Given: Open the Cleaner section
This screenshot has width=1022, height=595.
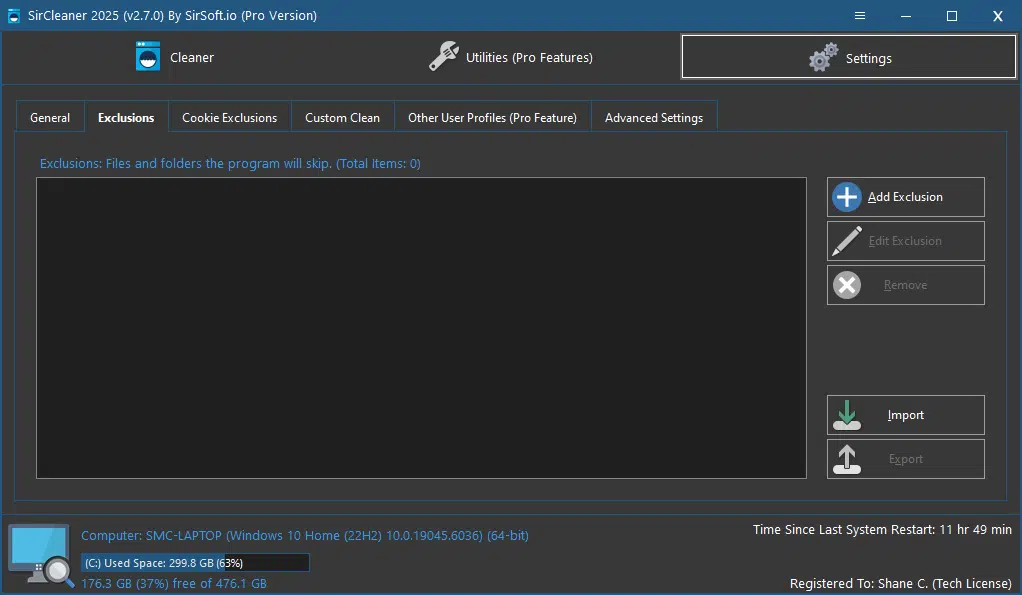Looking at the screenshot, I should click(x=174, y=57).
